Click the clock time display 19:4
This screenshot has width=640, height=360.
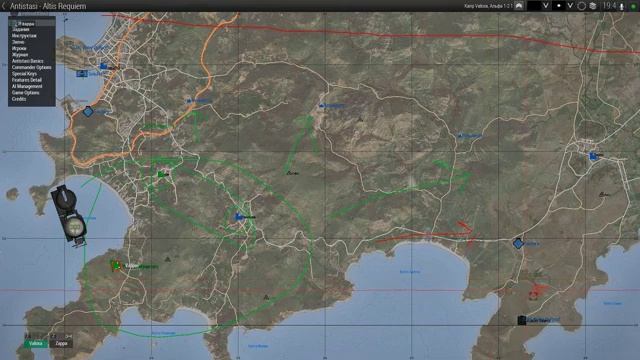coord(609,6)
